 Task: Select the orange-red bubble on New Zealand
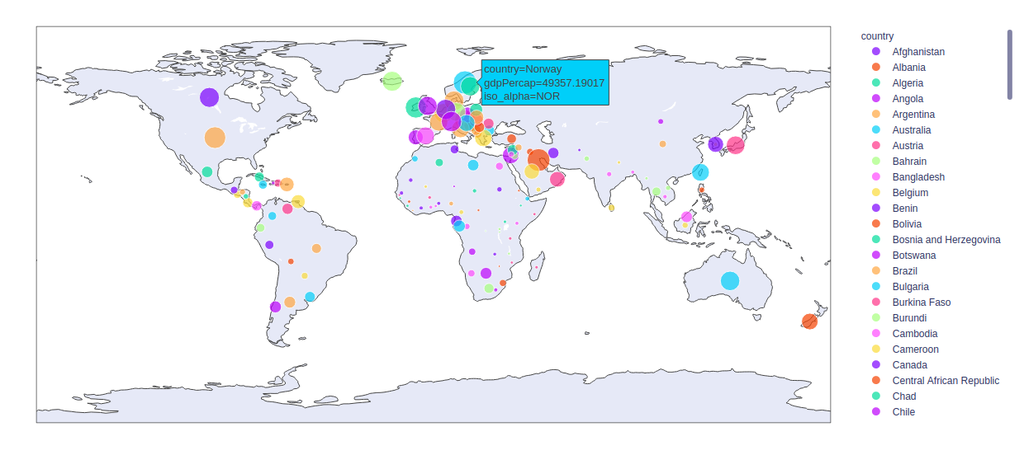tap(810, 321)
